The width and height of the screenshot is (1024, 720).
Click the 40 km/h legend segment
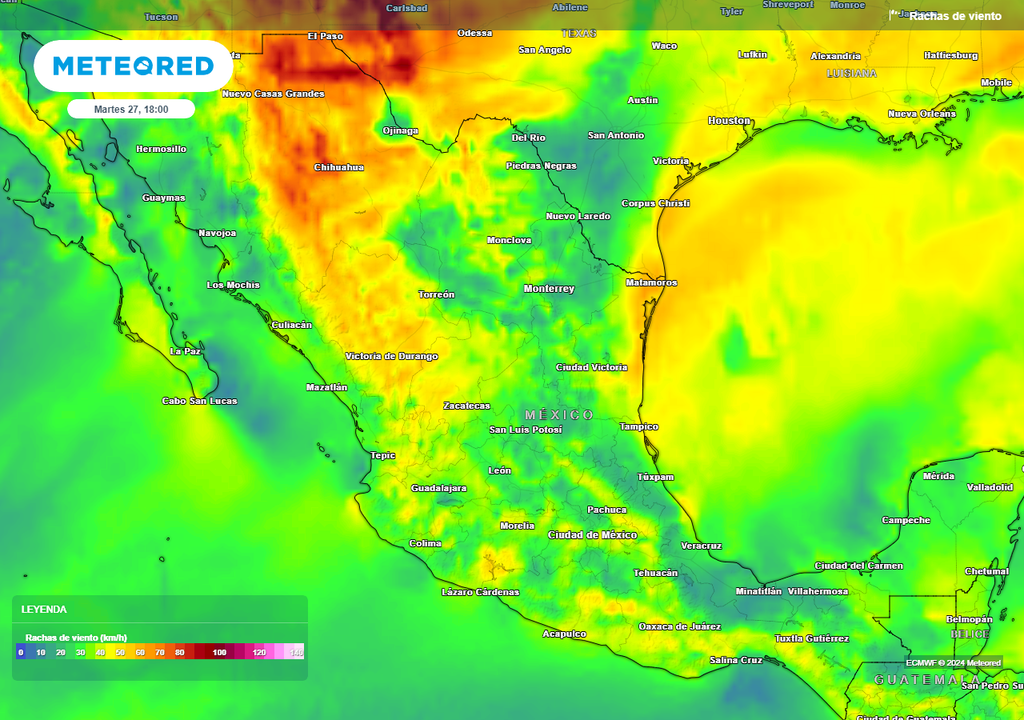pyautogui.click(x=99, y=652)
